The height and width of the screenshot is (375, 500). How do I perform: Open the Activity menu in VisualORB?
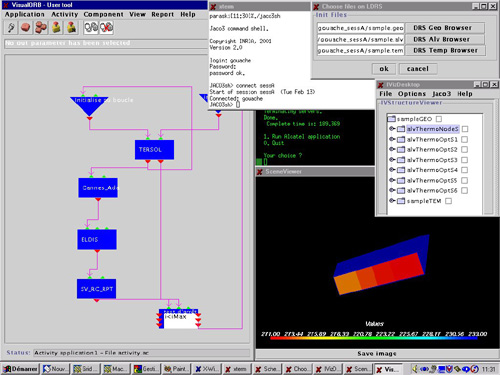64,14
